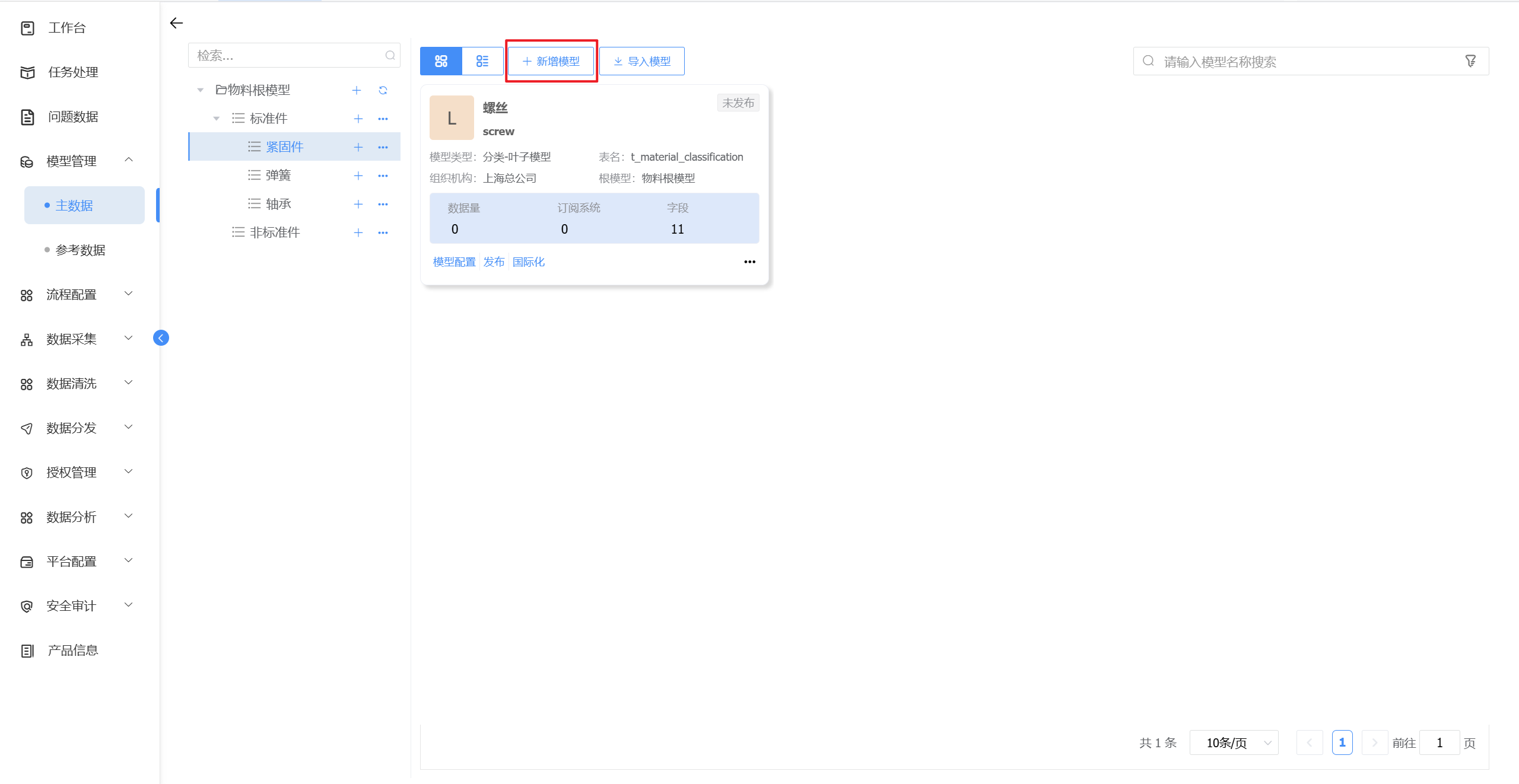1519x784 pixels.
Task: Open the 10条/页 page size dropdown
Action: tap(1234, 742)
